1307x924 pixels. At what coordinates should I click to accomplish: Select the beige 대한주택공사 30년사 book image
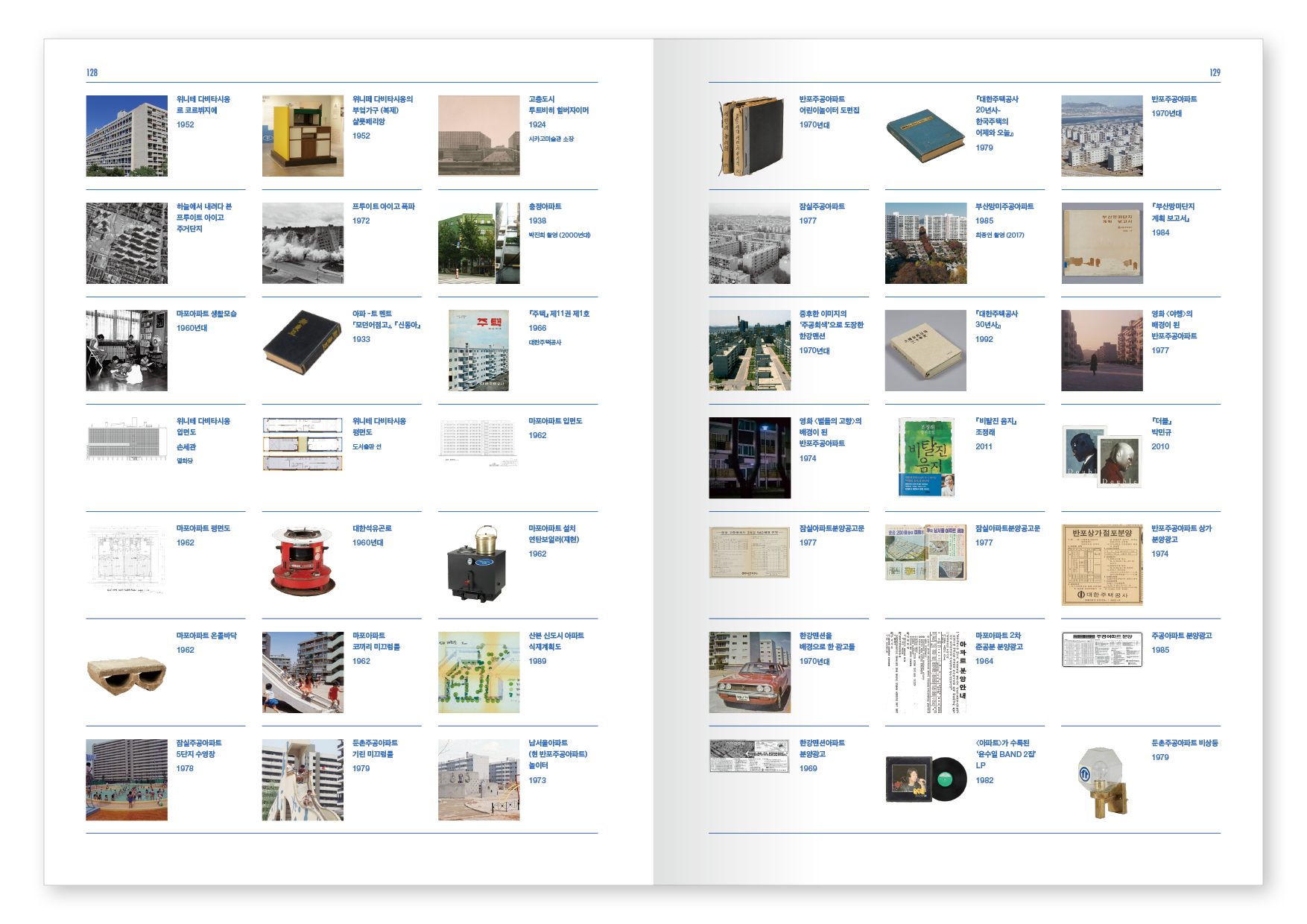point(925,350)
